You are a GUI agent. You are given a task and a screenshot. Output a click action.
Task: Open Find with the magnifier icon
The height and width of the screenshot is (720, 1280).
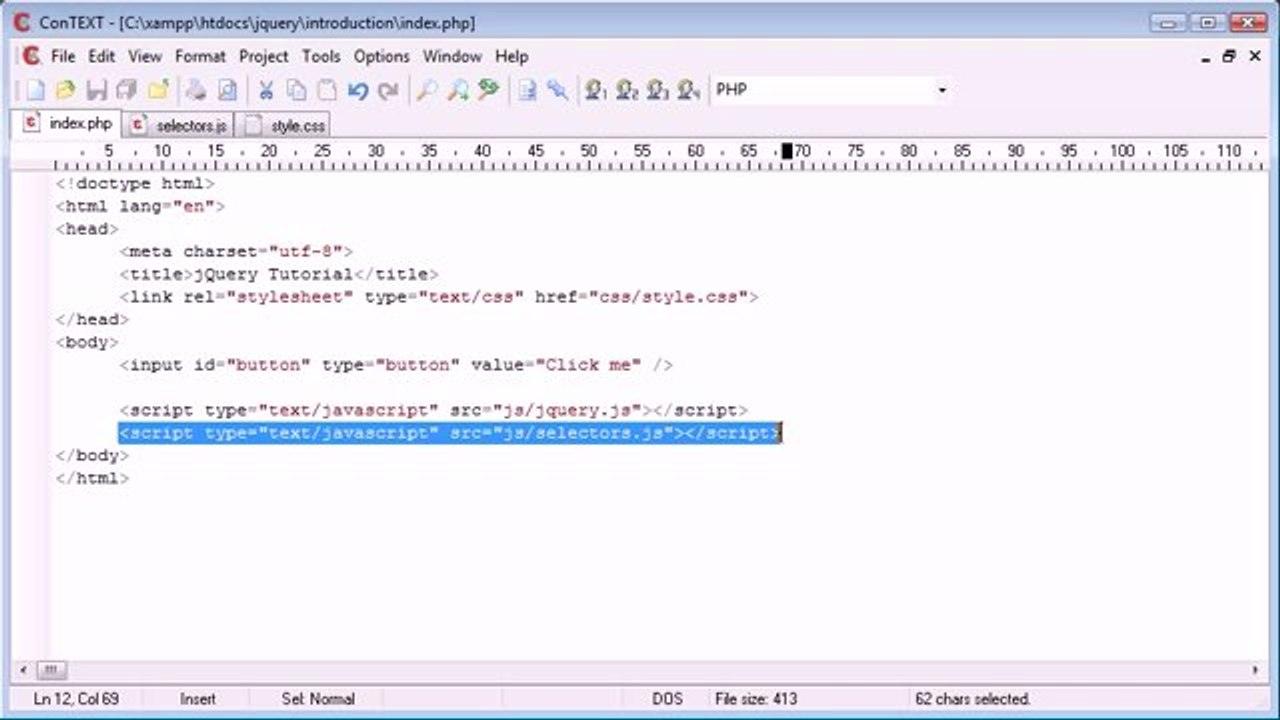tap(427, 90)
